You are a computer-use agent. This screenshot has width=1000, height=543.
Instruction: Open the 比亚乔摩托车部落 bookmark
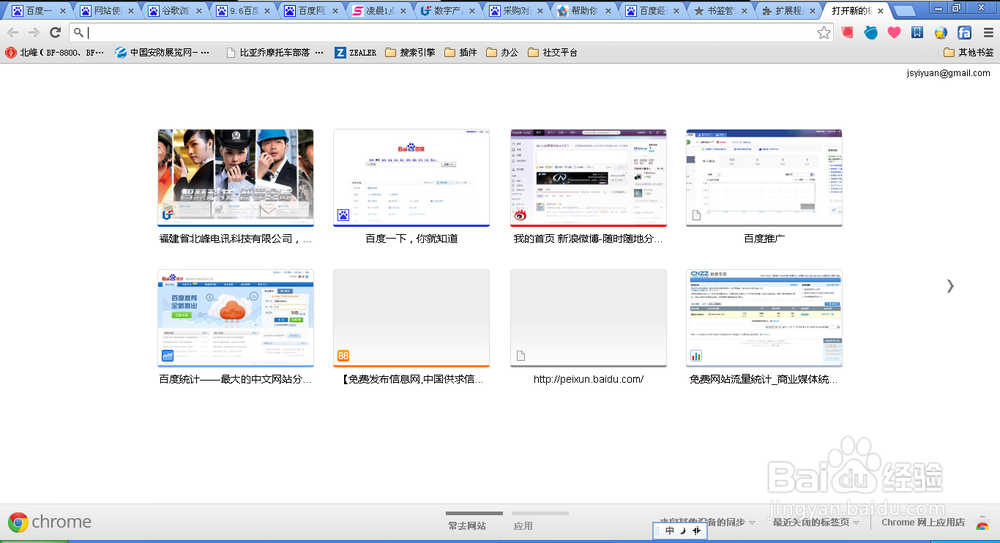275,52
